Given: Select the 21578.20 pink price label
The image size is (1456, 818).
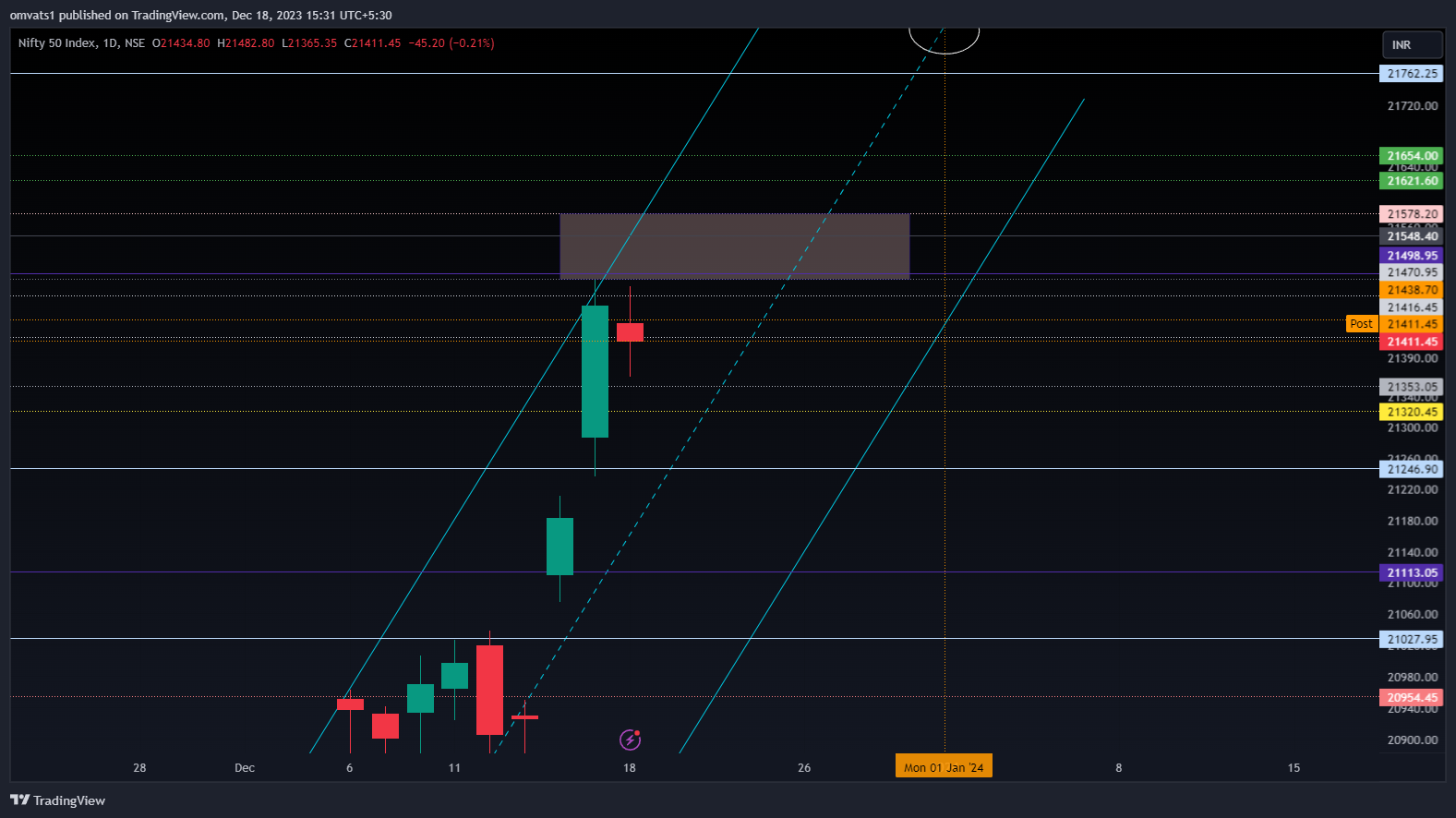Looking at the screenshot, I should [x=1412, y=214].
